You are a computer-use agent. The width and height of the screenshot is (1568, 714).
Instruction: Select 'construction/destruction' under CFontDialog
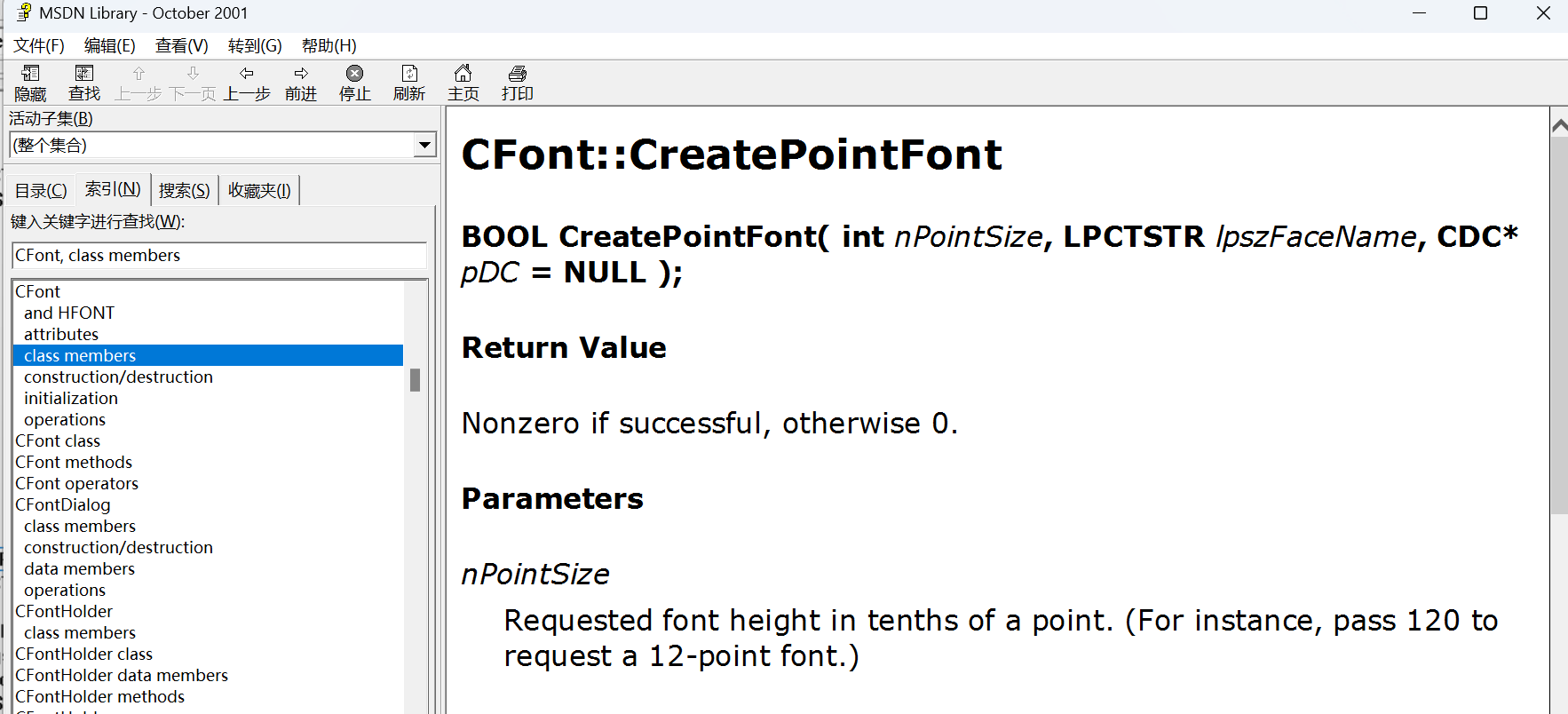[118, 547]
